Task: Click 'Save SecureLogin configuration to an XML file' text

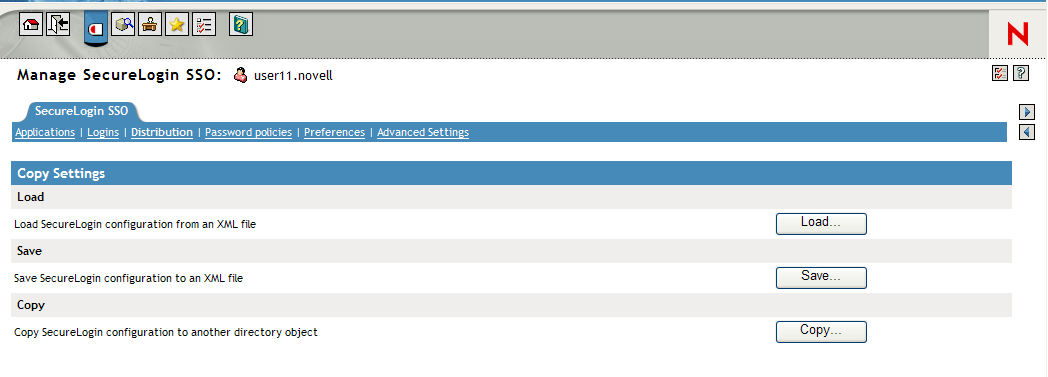Action: 128,278
